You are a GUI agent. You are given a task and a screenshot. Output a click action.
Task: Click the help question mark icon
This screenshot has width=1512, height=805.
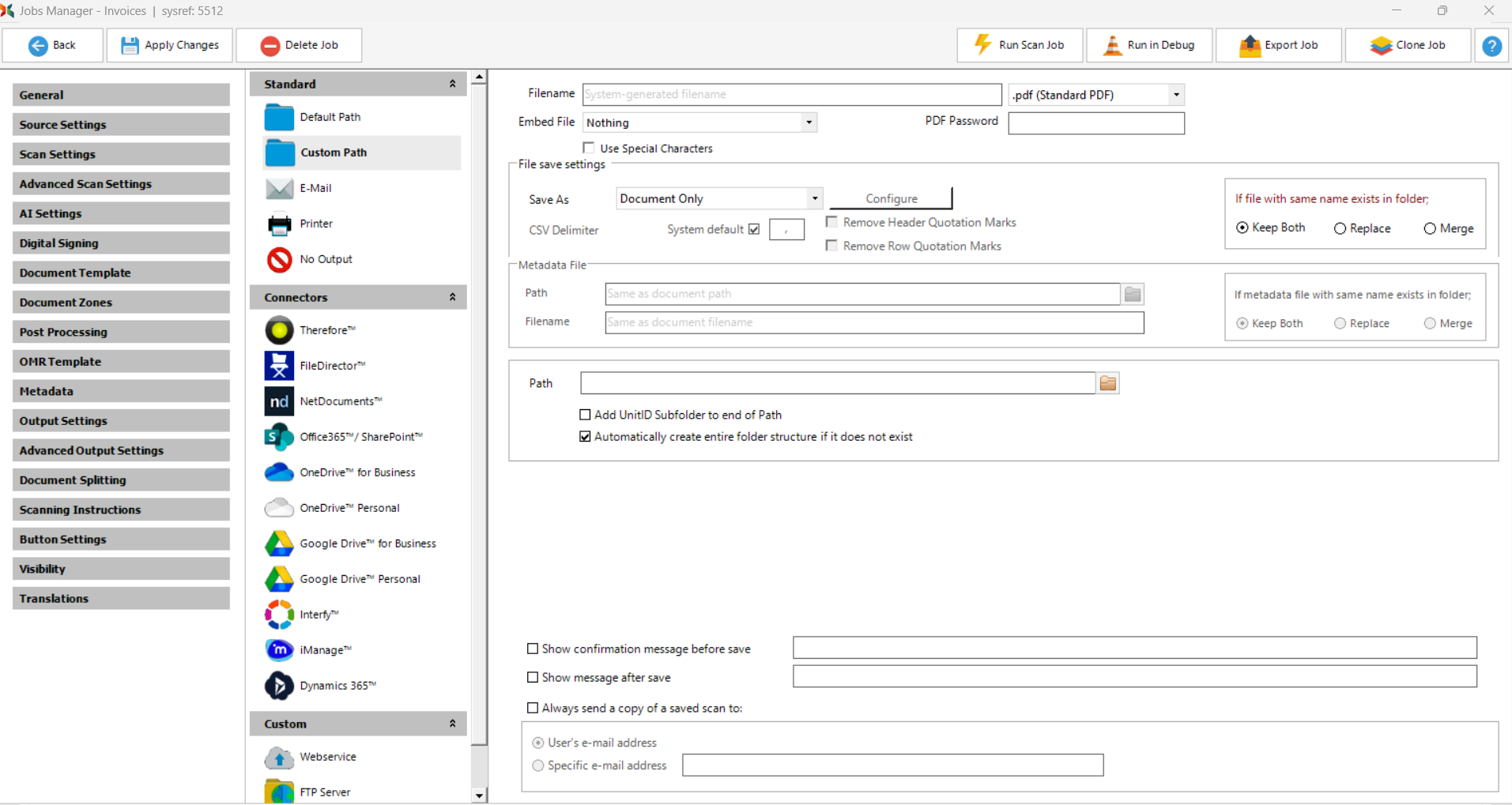tap(1491, 46)
